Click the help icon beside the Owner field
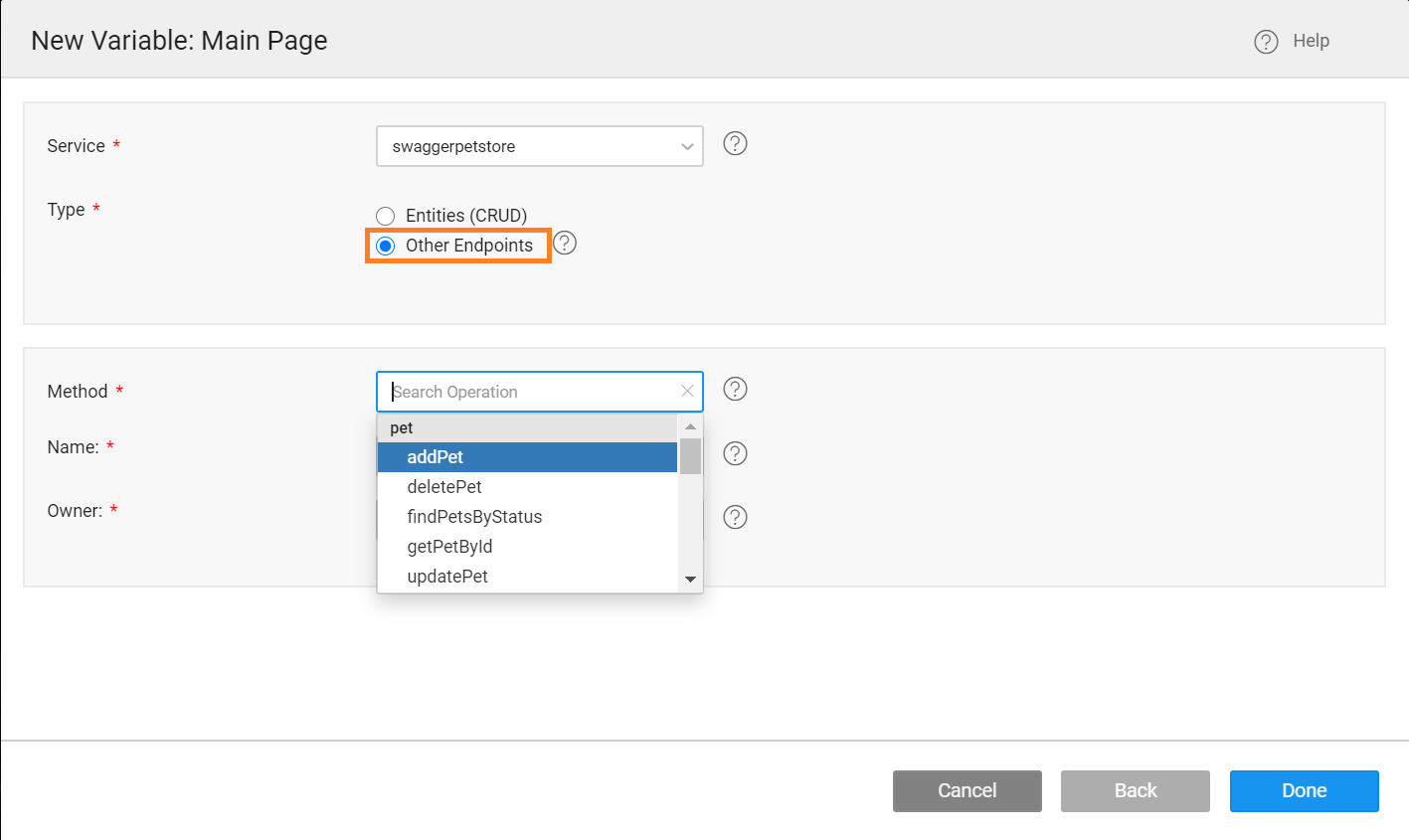The image size is (1409, 840). [735, 517]
